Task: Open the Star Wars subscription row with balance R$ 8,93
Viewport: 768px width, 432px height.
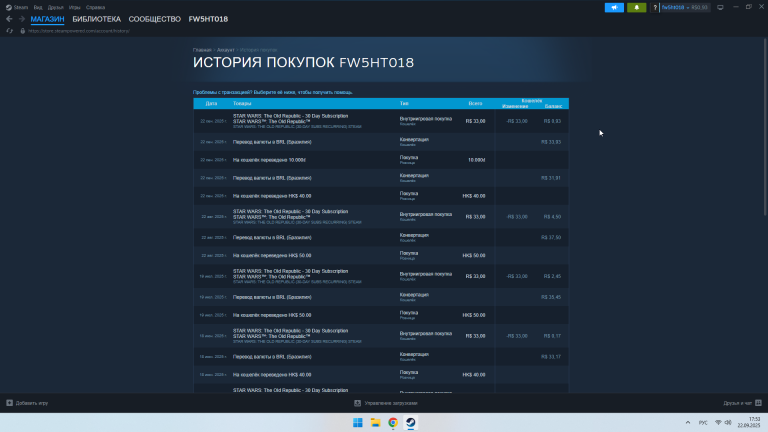Action: [381, 121]
